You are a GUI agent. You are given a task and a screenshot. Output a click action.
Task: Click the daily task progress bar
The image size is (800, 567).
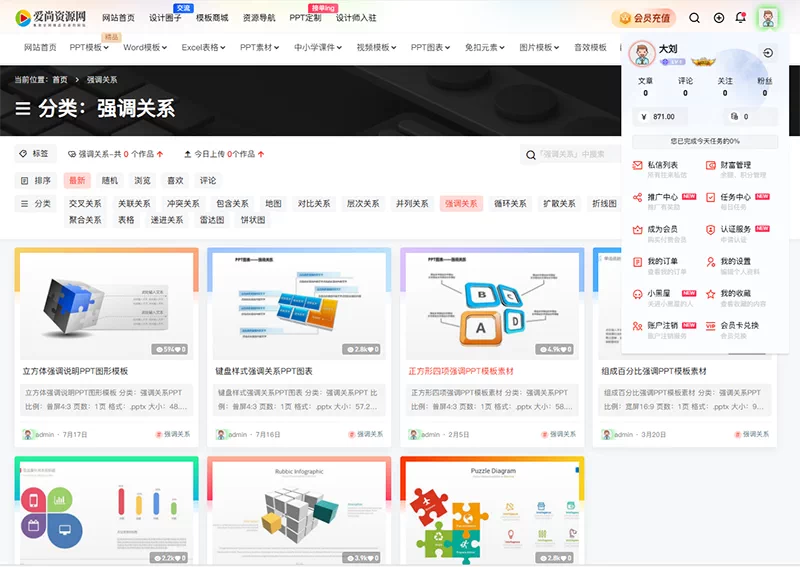tap(705, 141)
